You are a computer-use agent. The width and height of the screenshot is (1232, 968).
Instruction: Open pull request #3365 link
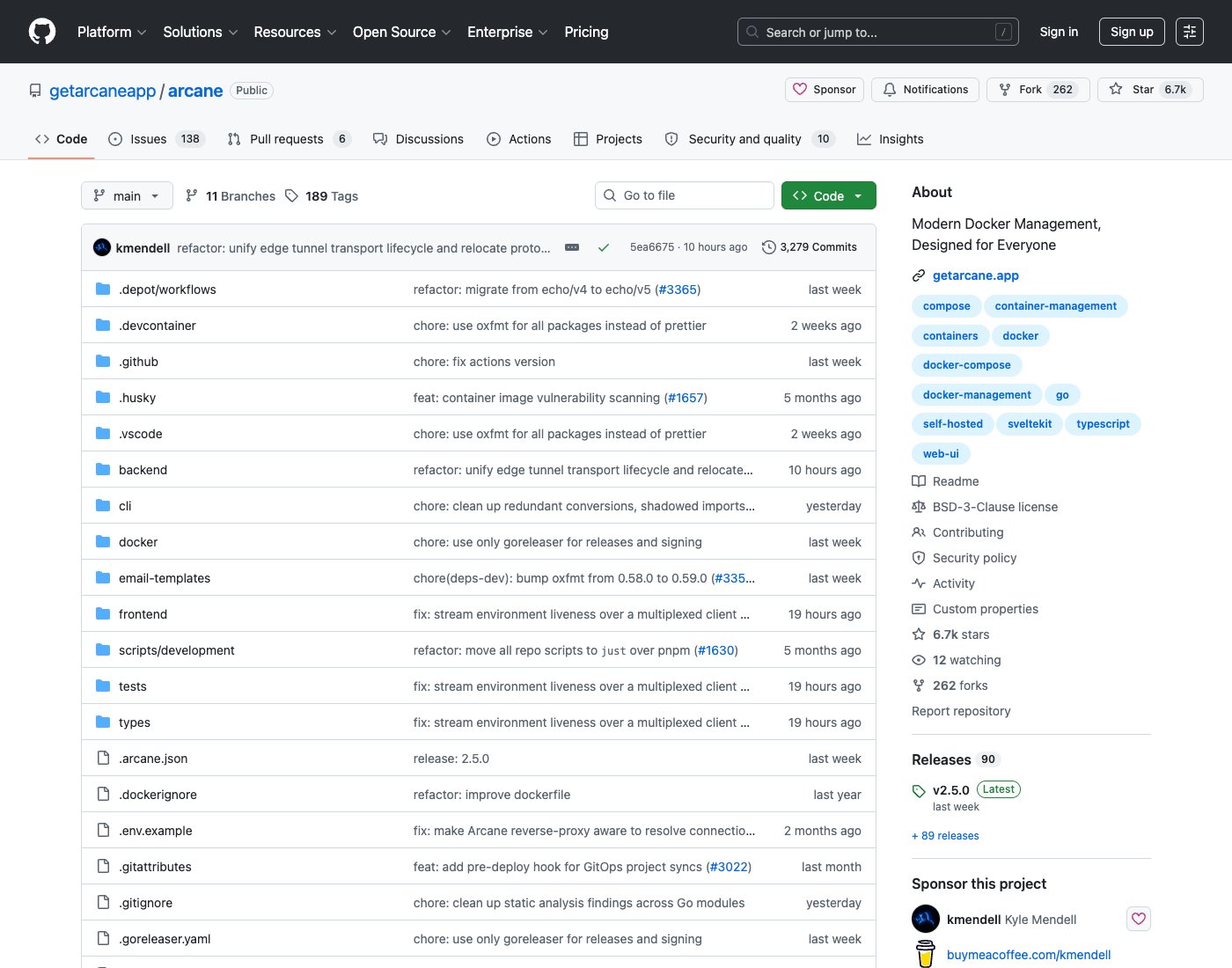pos(678,290)
